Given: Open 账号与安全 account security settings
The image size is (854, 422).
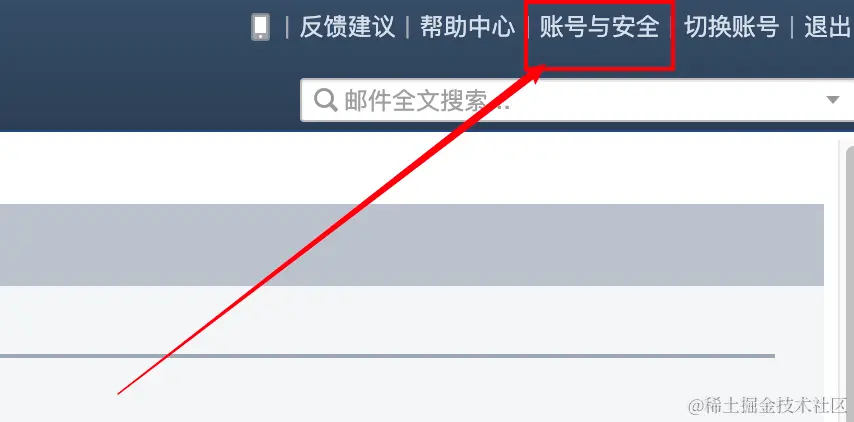Looking at the screenshot, I should 599,27.
